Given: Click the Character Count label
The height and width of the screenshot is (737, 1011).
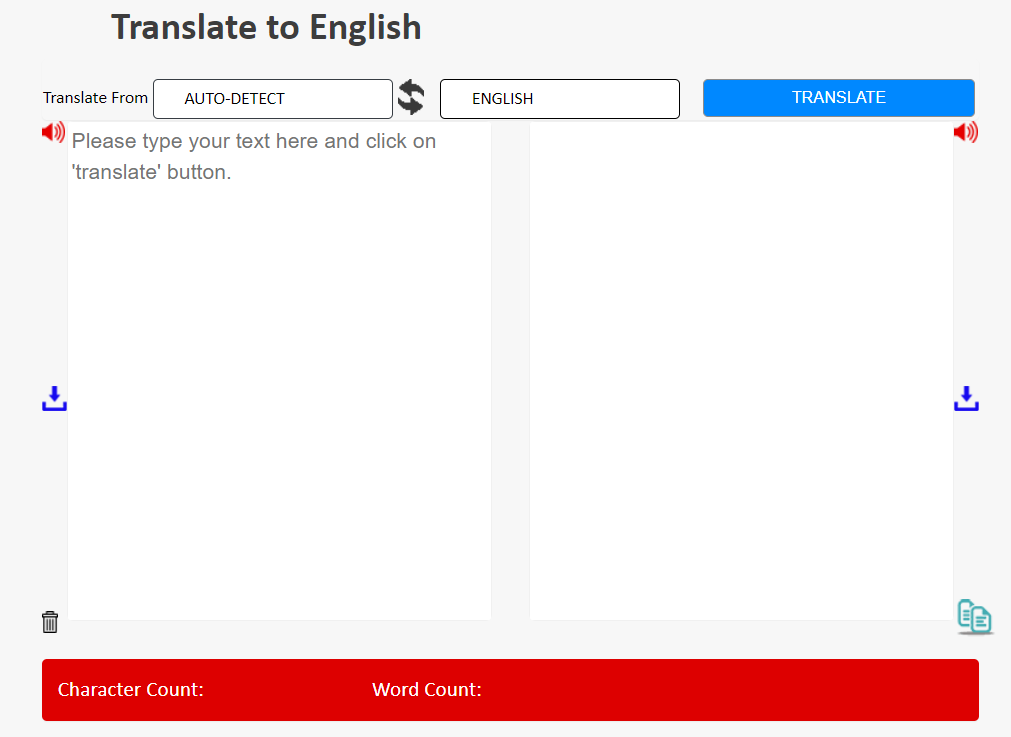Looking at the screenshot, I should 131,689.
